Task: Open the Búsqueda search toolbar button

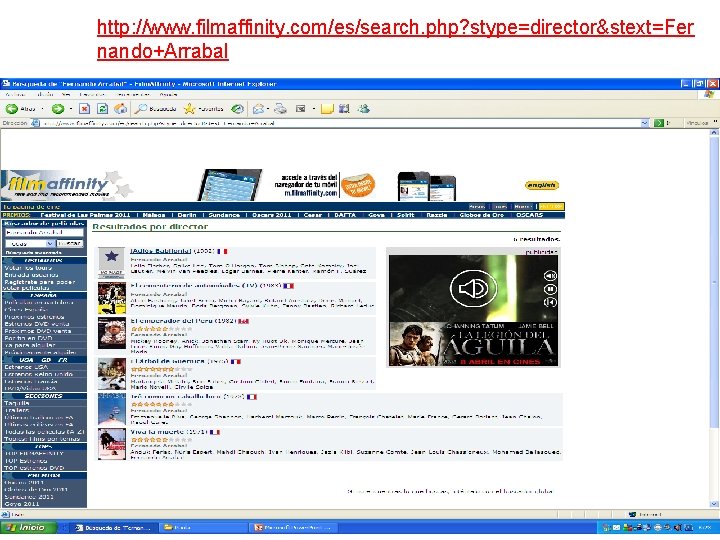Action: coord(155,109)
